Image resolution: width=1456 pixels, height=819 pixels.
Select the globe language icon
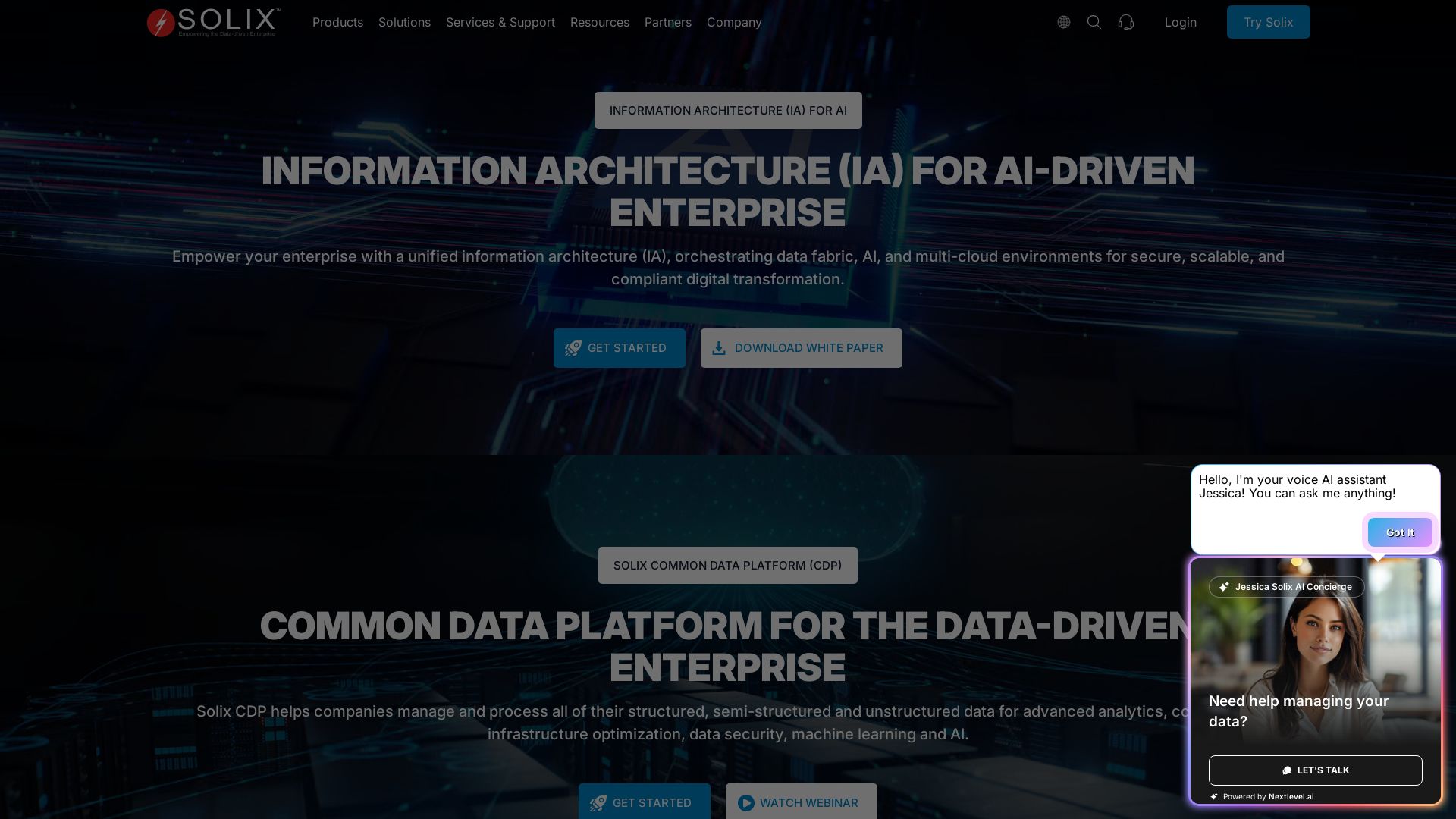(x=1064, y=22)
